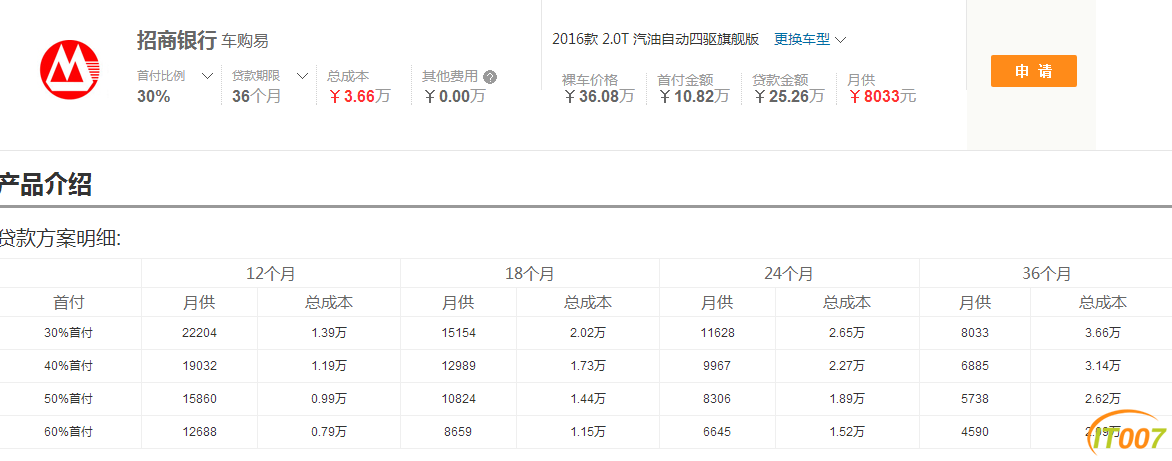The height and width of the screenshot is (461, 1172).
Task: Click the total cost cell 0.99万
Action: pyautogui.click(x=329, y=399)
